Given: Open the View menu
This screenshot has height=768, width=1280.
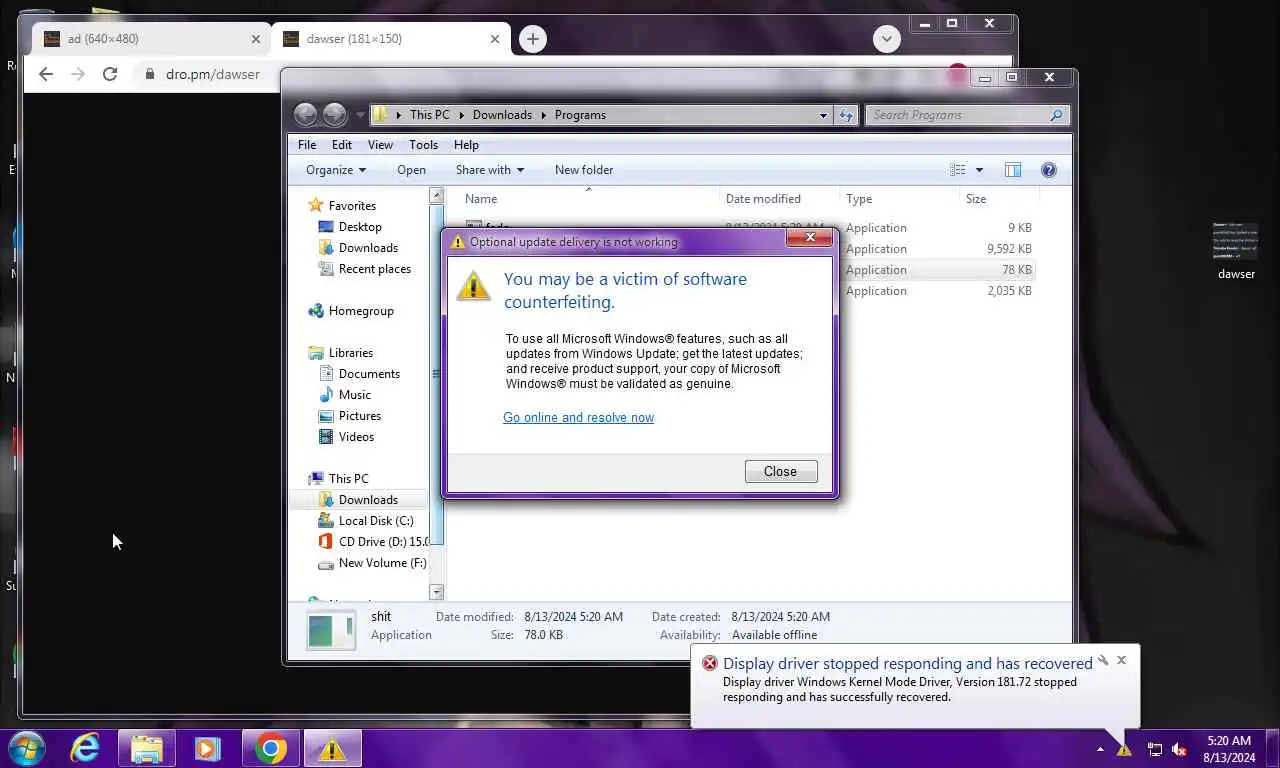Looking at the screenshot, I should 380,145.
